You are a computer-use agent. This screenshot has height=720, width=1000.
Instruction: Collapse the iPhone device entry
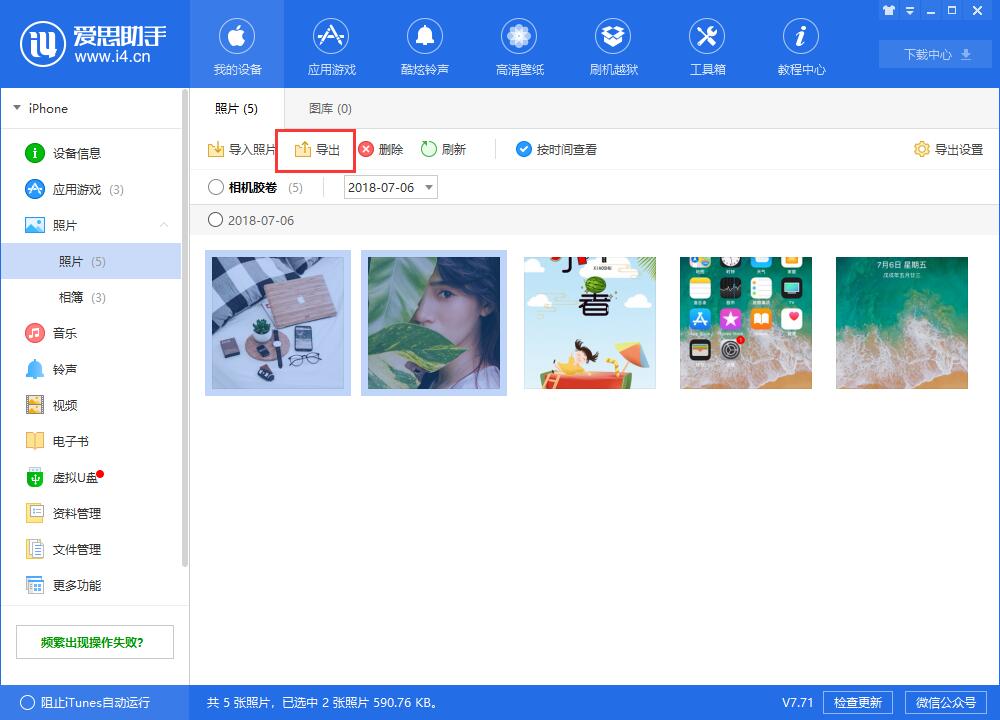(x=16, y=108)
